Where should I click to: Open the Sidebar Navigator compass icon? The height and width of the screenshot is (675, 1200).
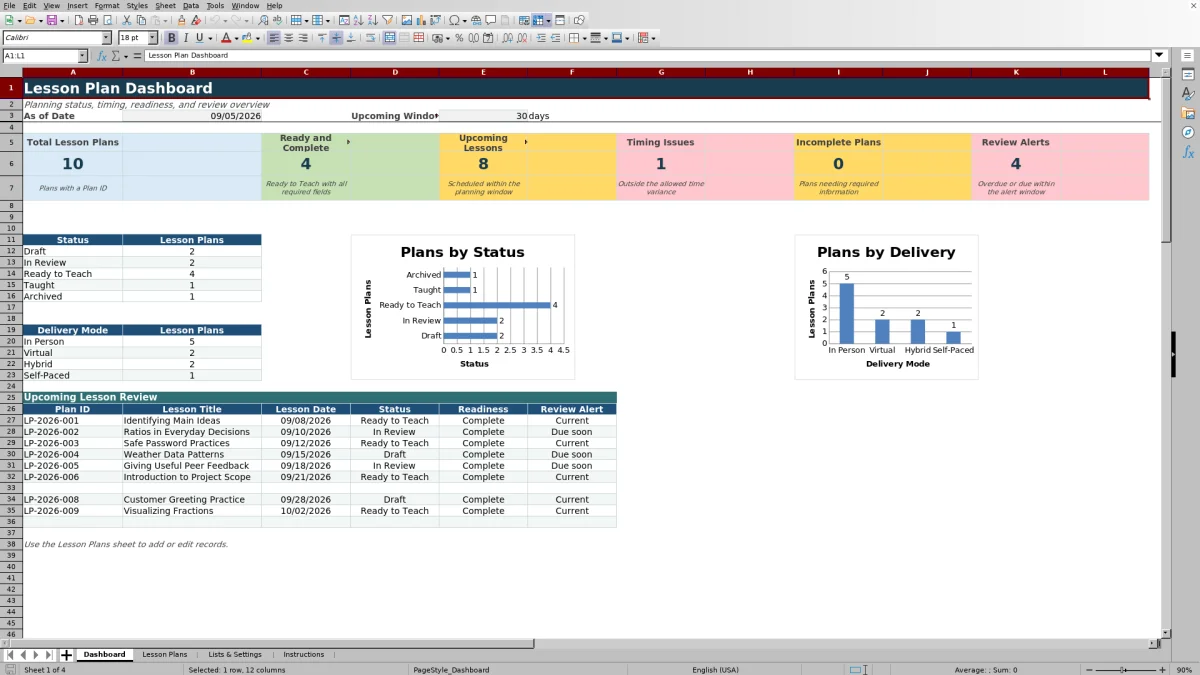point(1188,132)
